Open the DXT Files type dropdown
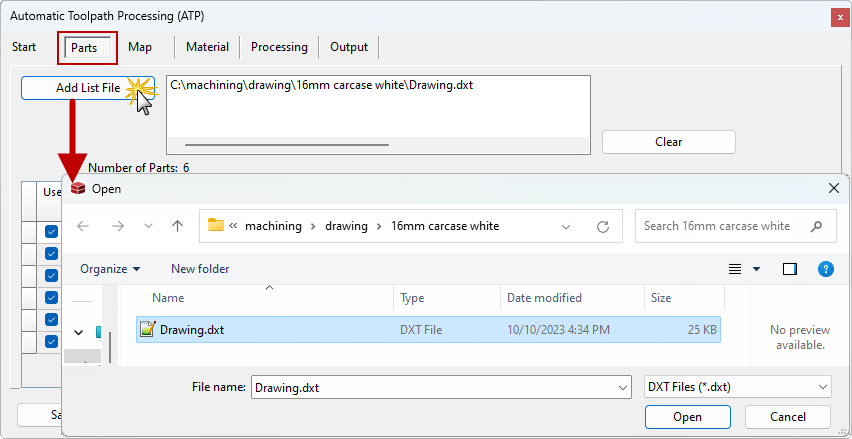 pos(737,387)
